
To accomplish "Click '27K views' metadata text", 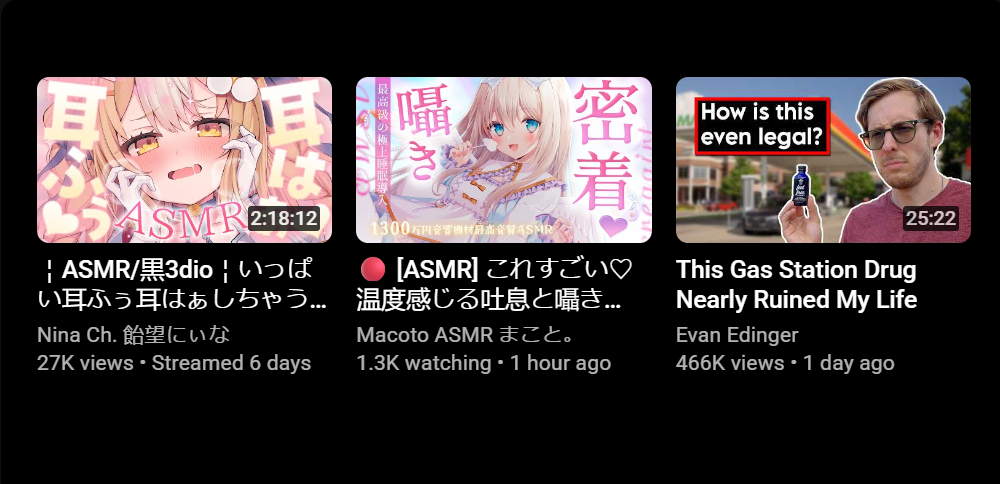I will tap(85, 363).
